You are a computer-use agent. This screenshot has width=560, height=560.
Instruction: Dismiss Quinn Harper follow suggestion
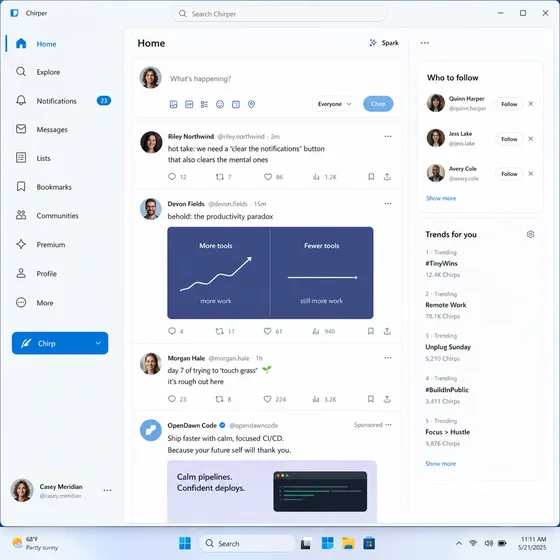531,104
